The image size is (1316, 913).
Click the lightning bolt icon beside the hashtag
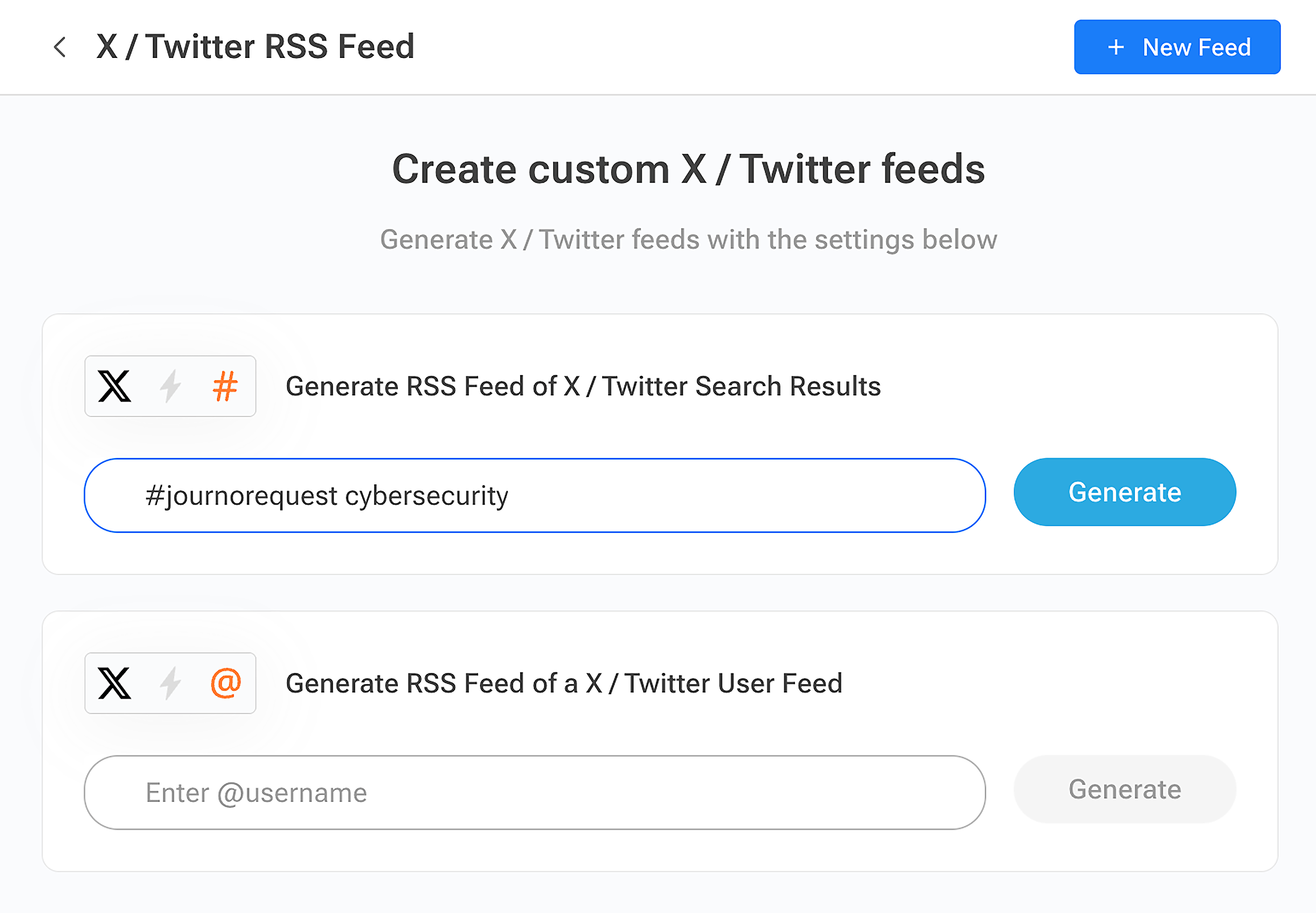(x=171, y=386)
